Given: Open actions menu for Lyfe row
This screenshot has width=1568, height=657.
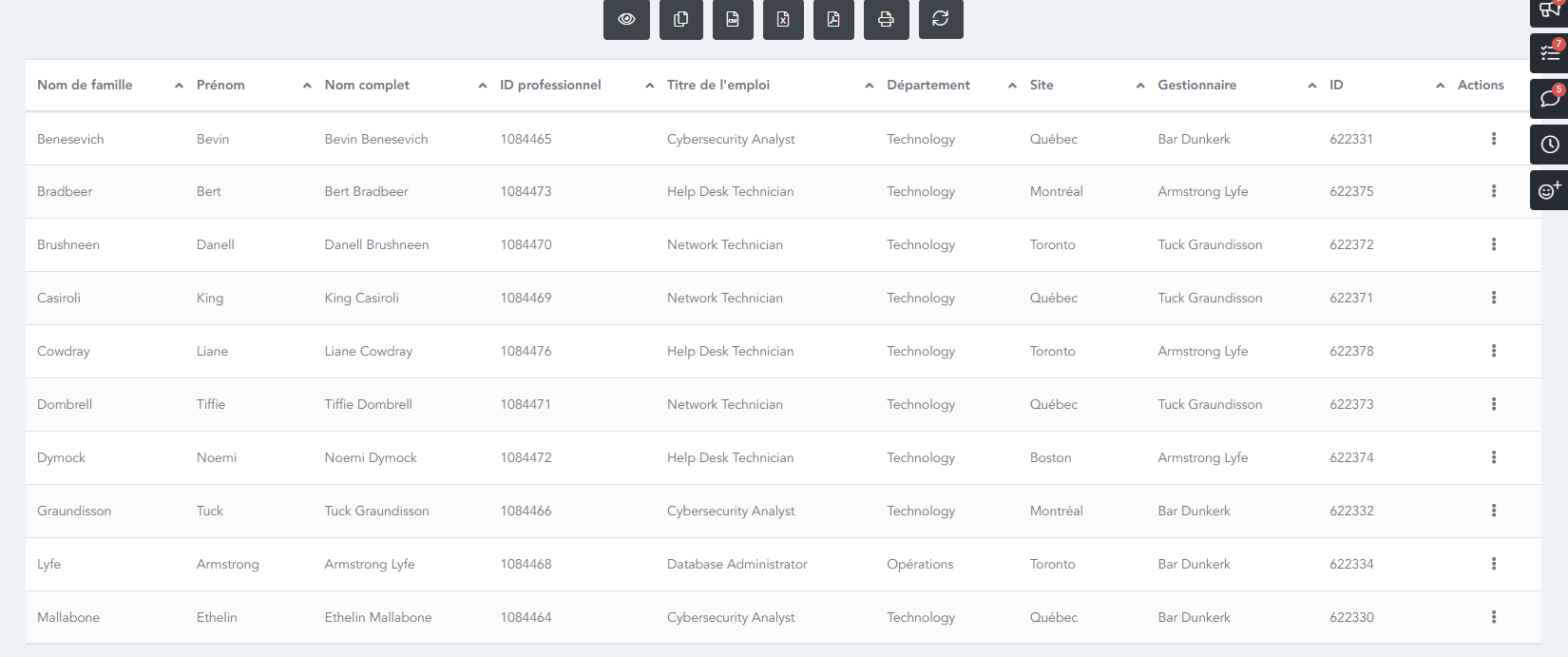Looking at the screenshot, I should tap(1494, 564).
